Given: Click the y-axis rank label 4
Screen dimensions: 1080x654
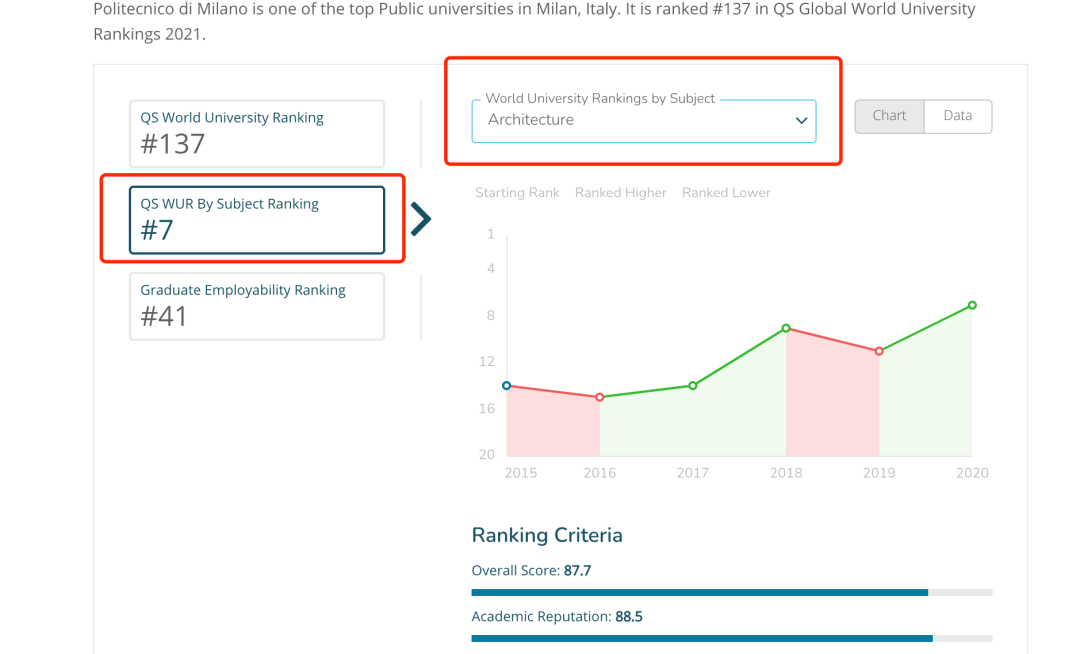Looking at the screenshot, I should (x=490, y=268).
